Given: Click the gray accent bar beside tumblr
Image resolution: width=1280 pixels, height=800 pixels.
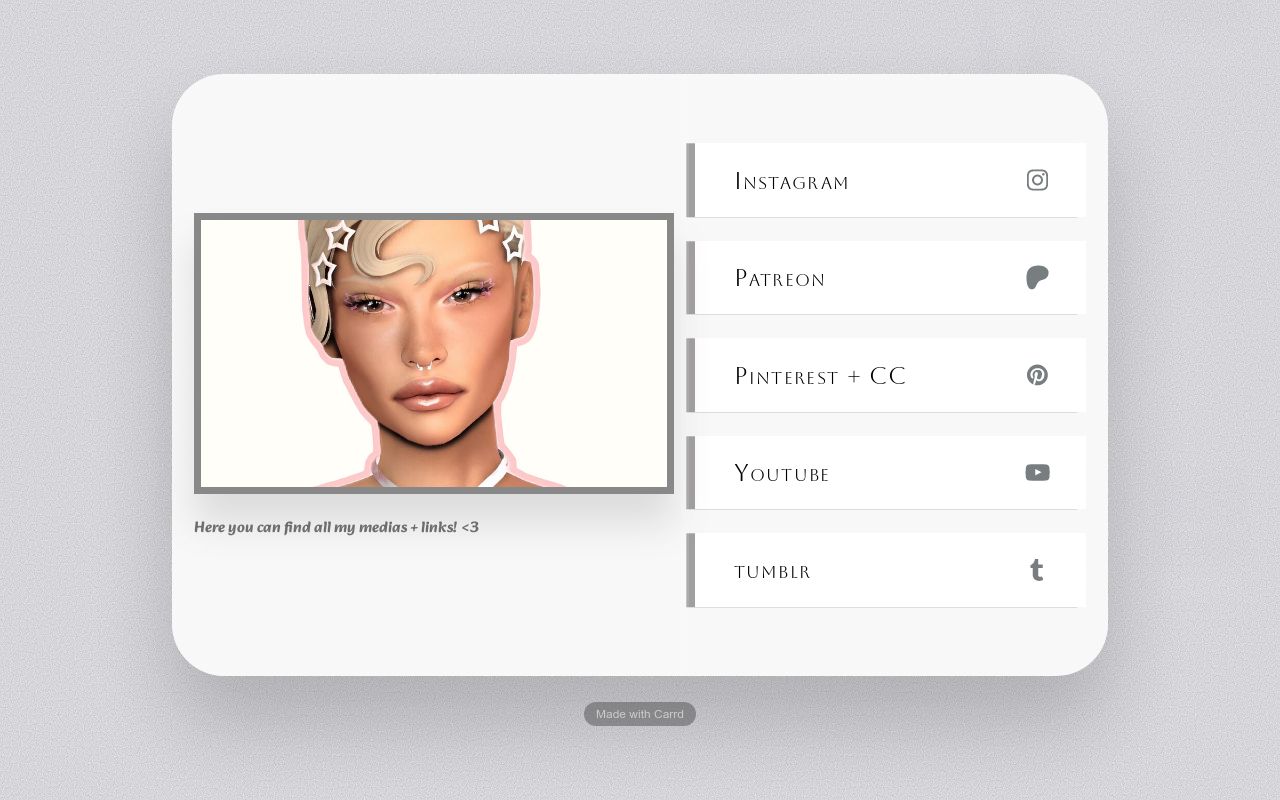Looking at the screenshot, I should [690, 570].
